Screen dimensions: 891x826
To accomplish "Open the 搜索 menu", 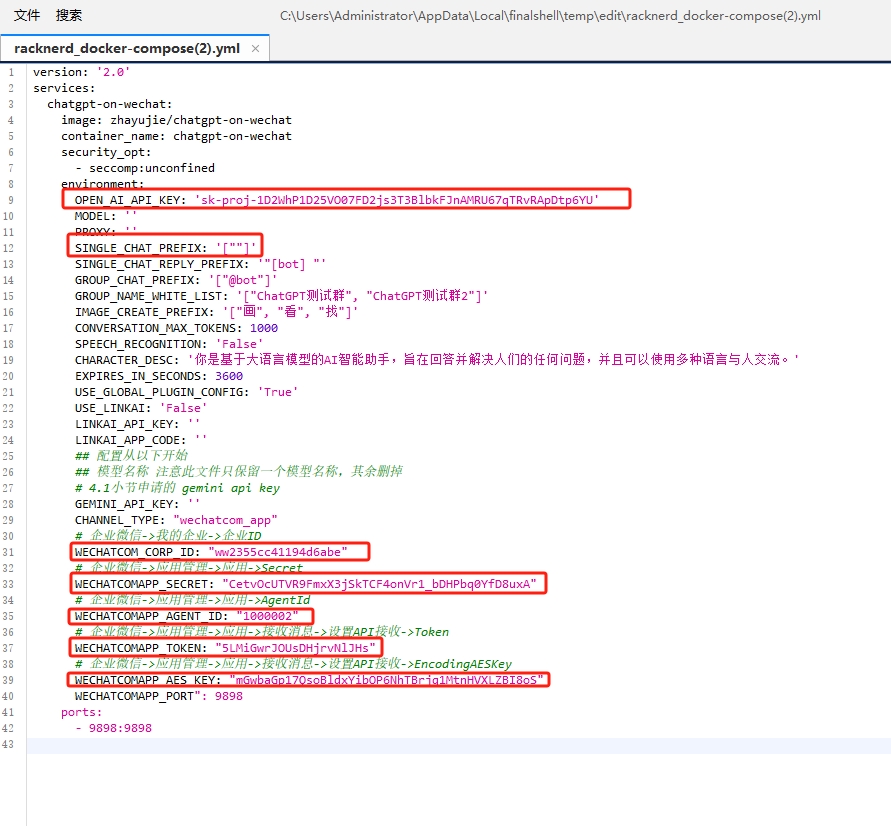I will tap(69, 15).
